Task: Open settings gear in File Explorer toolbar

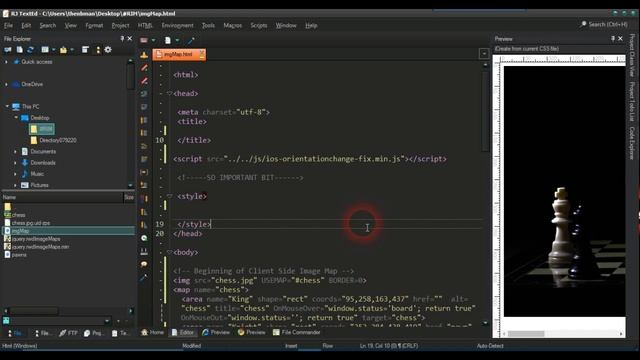Action: point(108,50)
